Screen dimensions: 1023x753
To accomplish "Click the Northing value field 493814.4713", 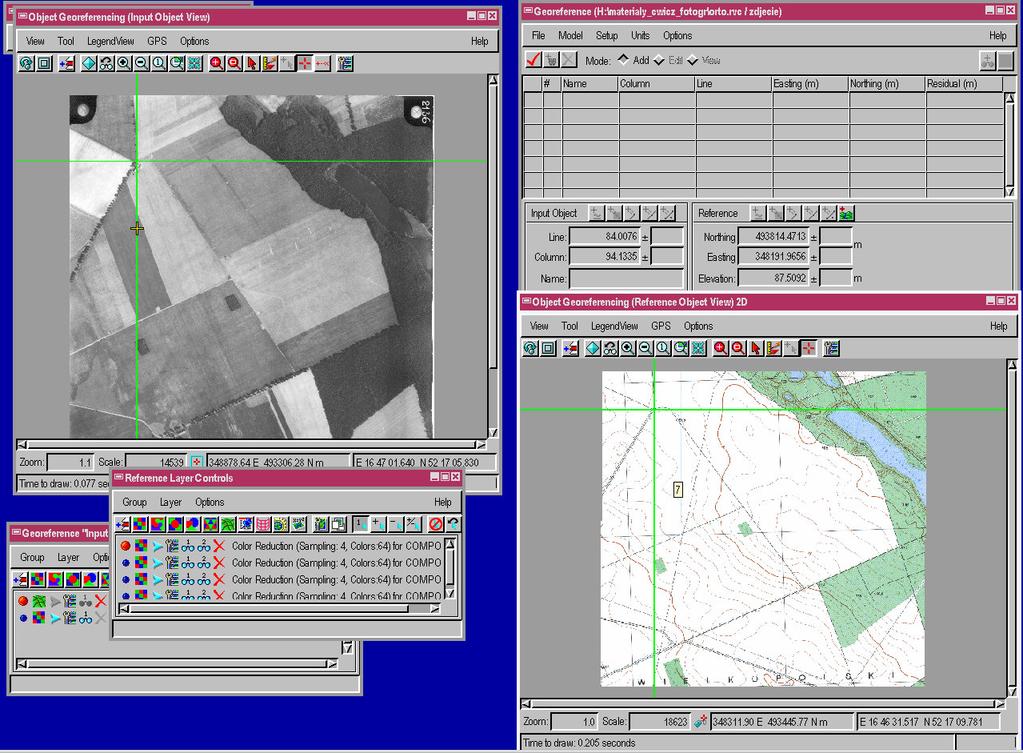I will point(773,236).
